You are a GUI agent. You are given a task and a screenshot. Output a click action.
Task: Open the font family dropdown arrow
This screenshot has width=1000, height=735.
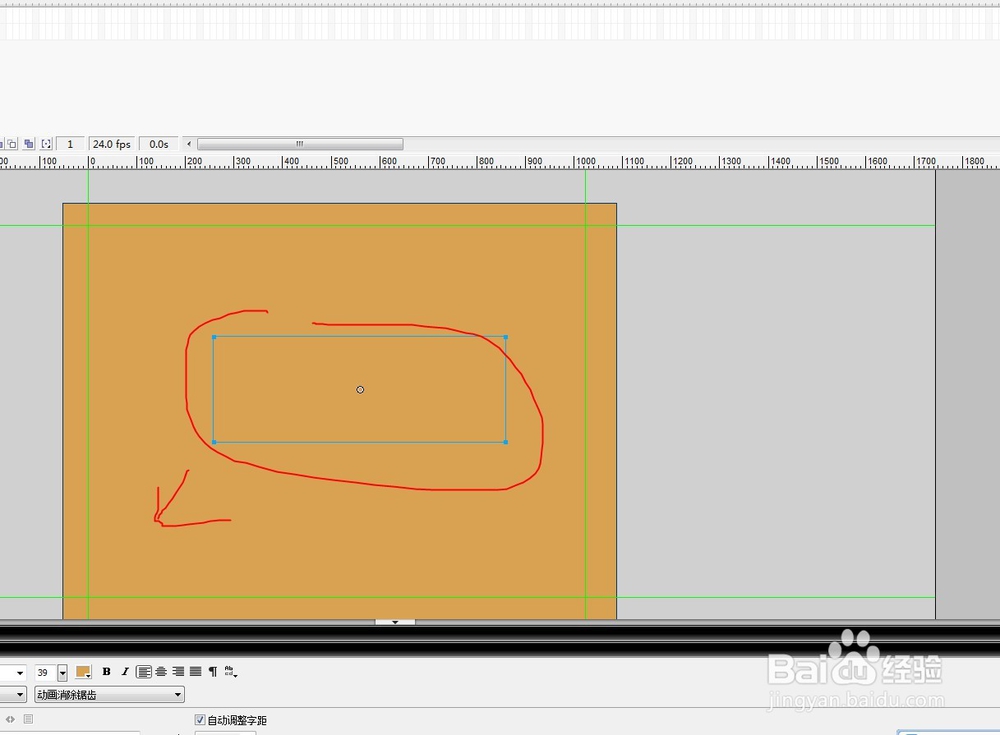pos(20,672)
